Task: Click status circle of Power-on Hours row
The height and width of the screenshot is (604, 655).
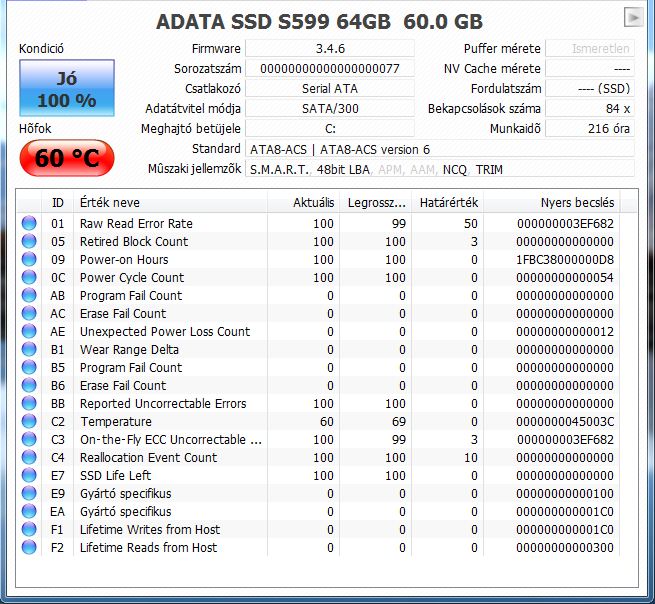Action: pos(29,259)
